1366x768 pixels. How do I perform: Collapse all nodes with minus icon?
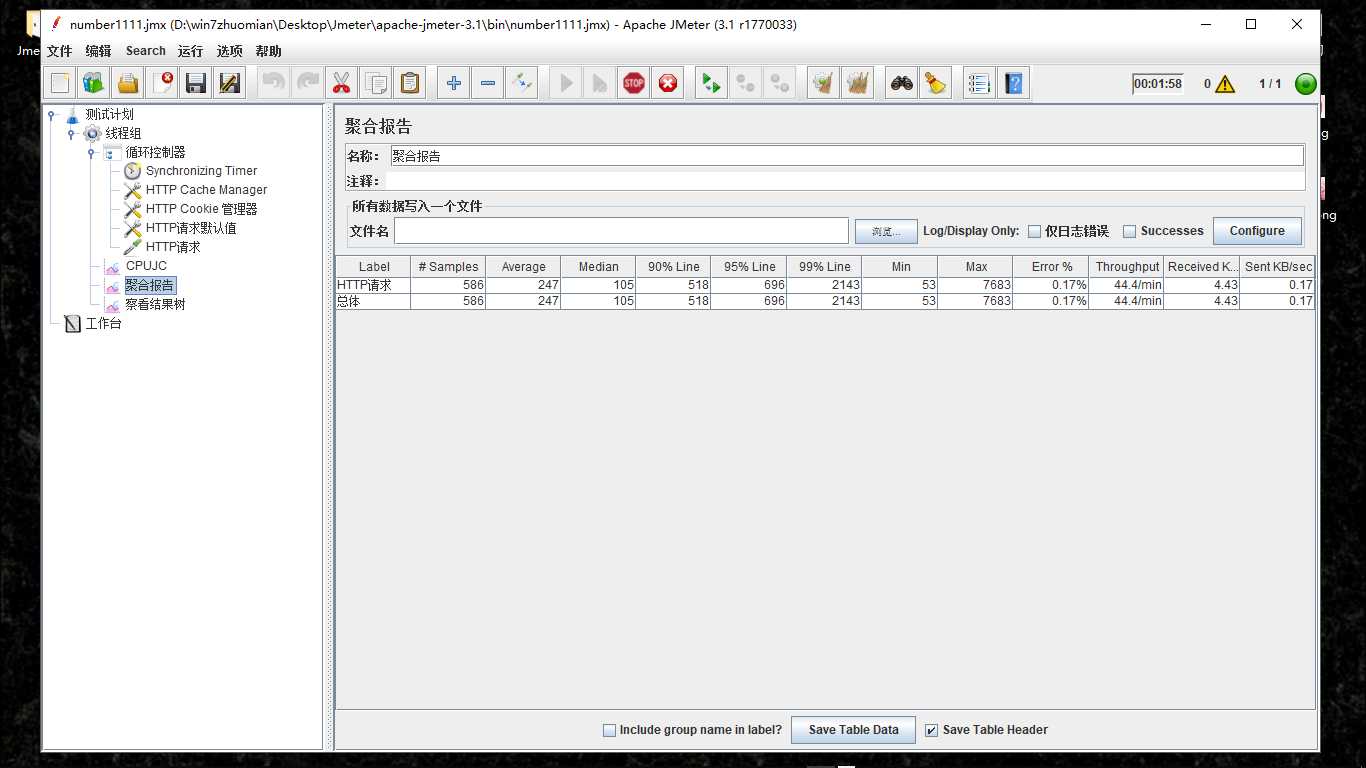click(488, 83)
